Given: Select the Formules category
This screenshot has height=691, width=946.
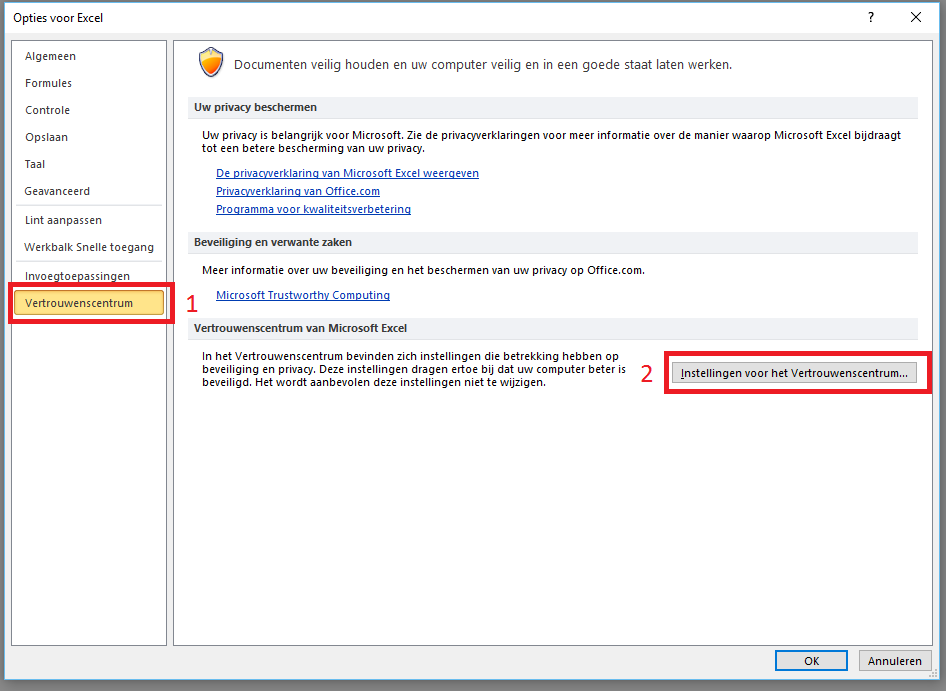Looking at the screenshot, I should coord(48,83).
